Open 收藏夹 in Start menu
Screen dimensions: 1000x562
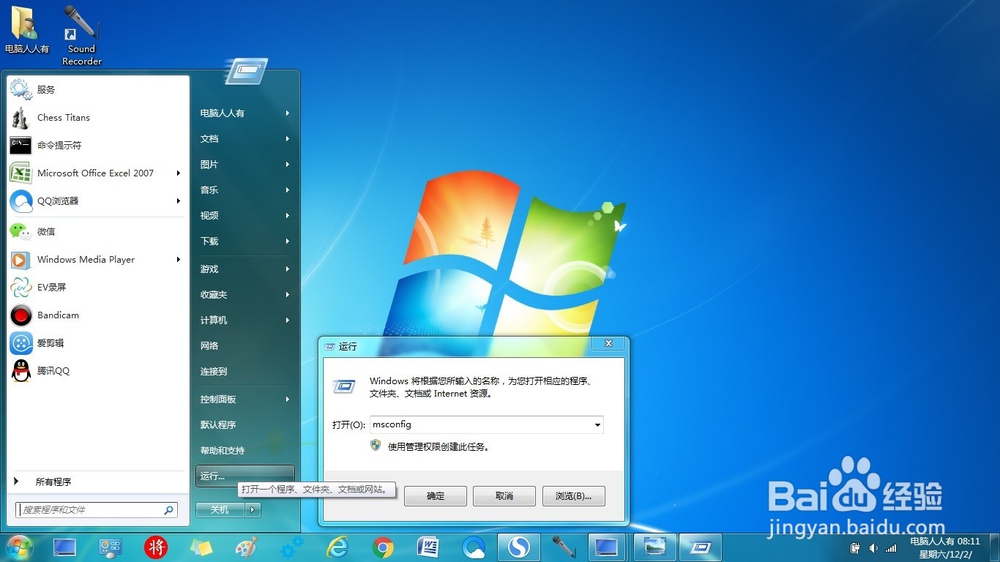[245, 295]
